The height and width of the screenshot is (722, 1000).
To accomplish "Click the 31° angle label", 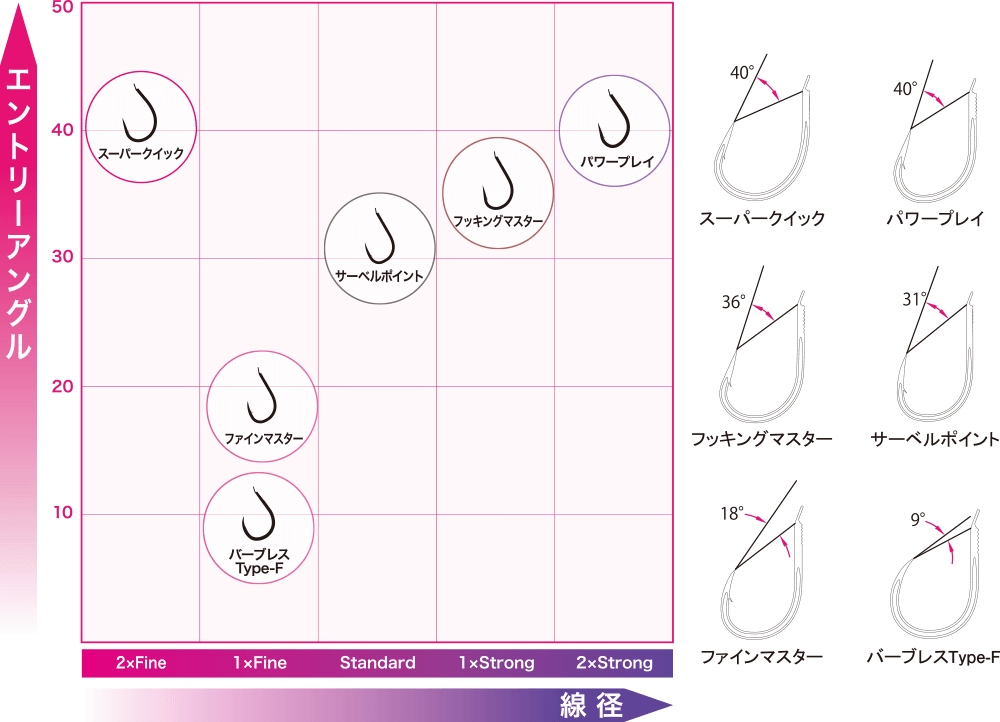I will [914, 299].
